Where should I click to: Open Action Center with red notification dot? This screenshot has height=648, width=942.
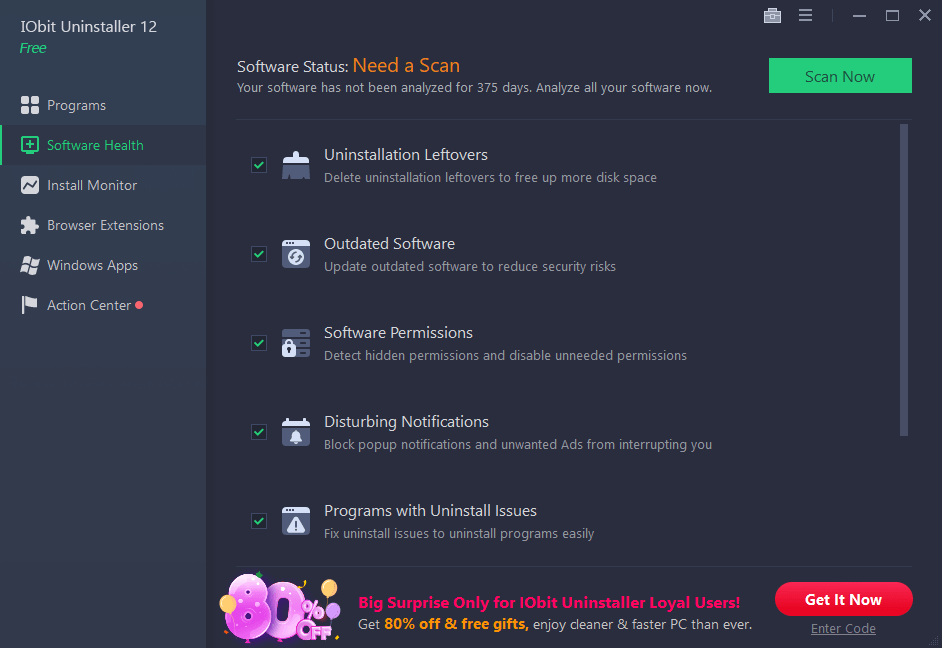pos(89,304)
